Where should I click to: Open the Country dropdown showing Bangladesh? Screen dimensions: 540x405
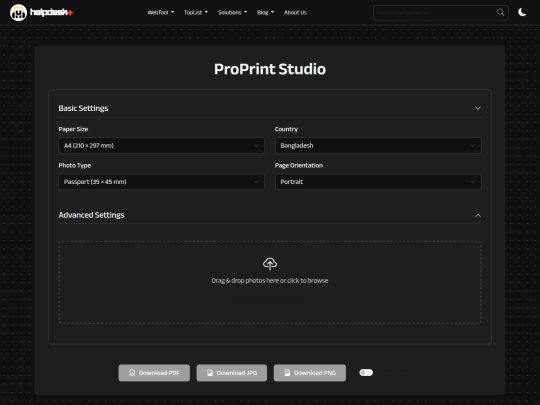point(378,145)
